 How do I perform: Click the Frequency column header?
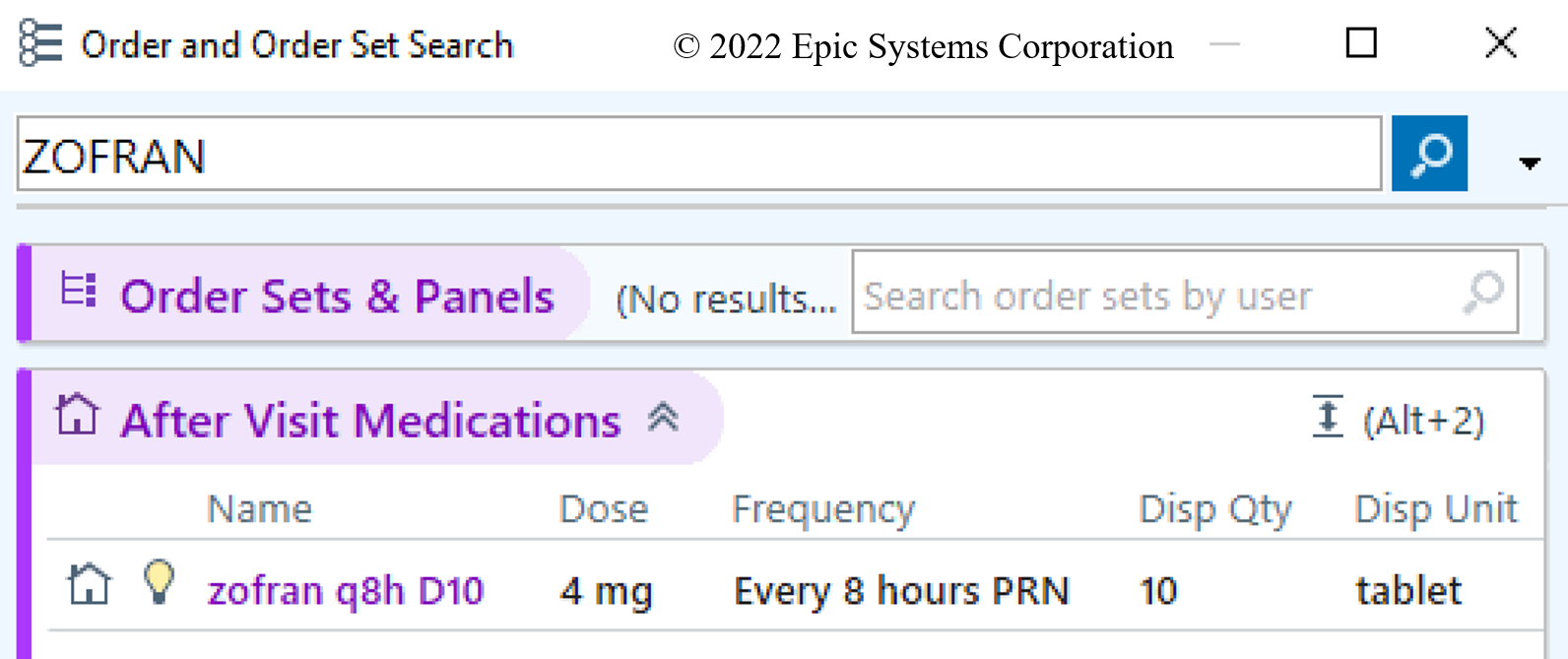pos(823,509)
